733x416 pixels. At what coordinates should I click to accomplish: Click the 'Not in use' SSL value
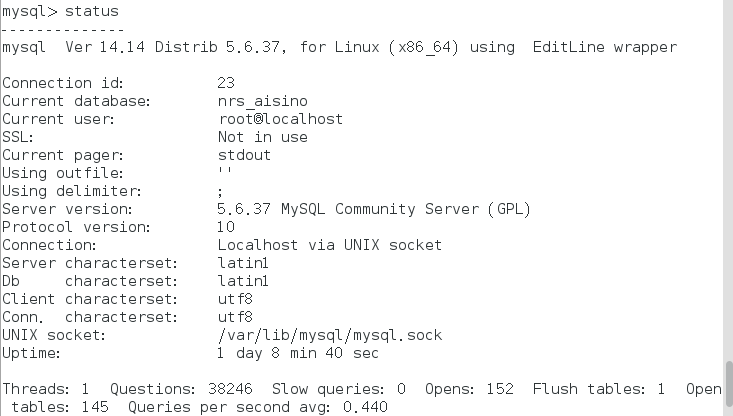[263, 137]
